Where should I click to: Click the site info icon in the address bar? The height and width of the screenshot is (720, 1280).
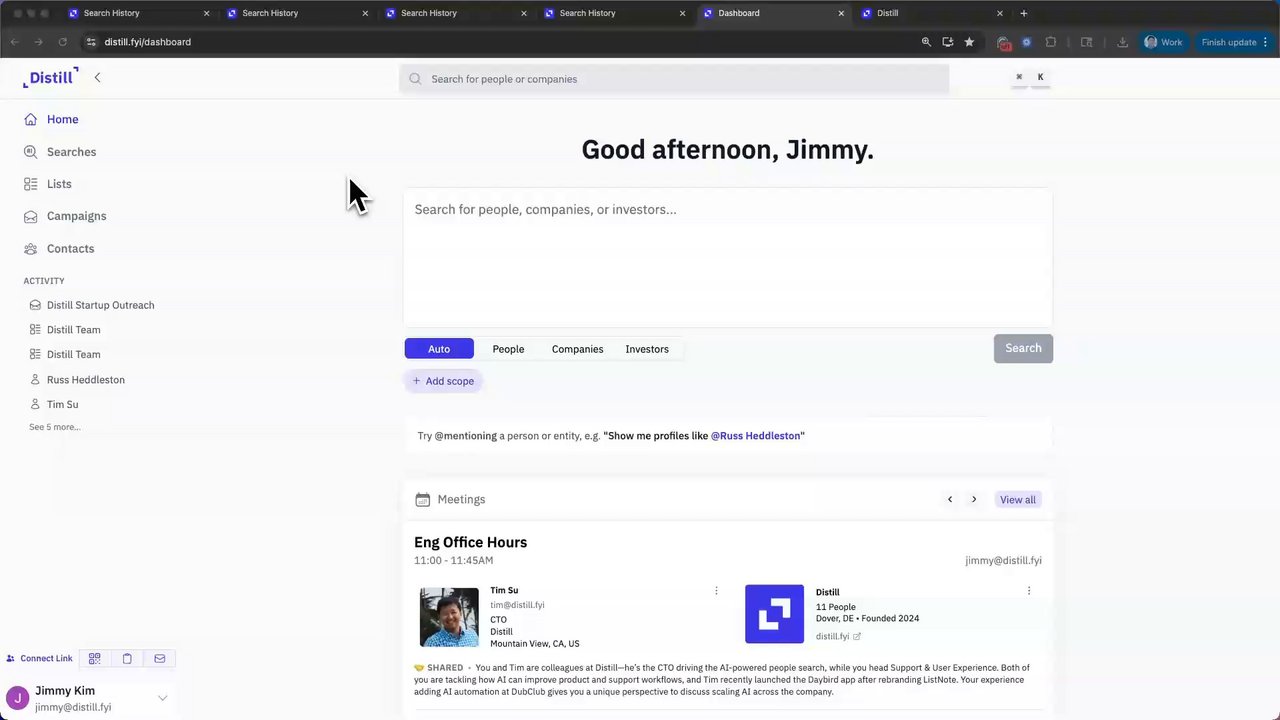(x=91, y=42)
